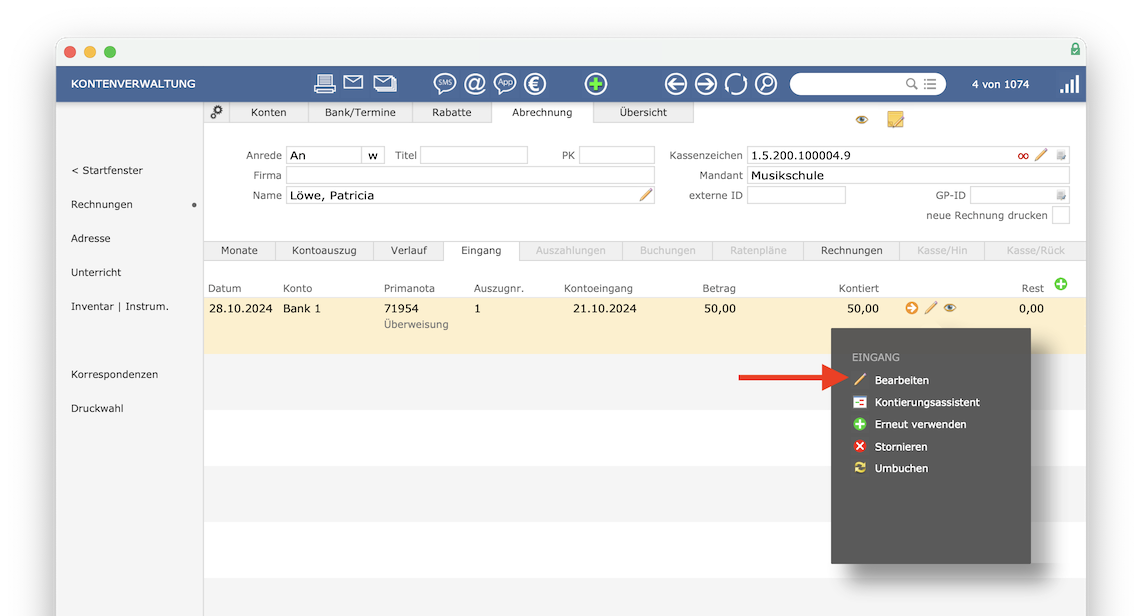
Task: Go to previous record with left arrow
Action: tap(676, 84)
